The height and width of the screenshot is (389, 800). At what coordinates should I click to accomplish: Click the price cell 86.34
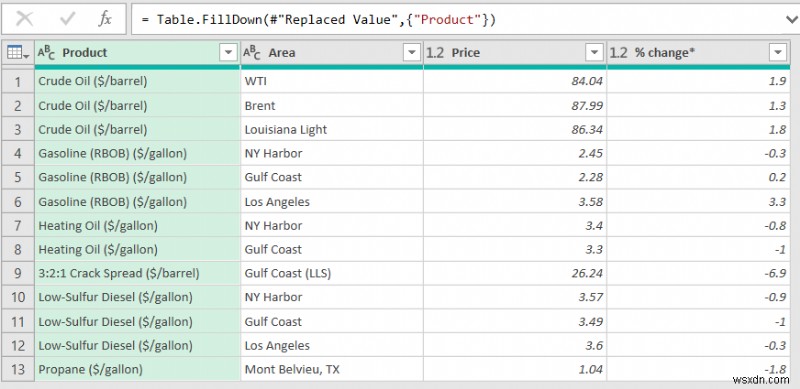tap(515, 129)
